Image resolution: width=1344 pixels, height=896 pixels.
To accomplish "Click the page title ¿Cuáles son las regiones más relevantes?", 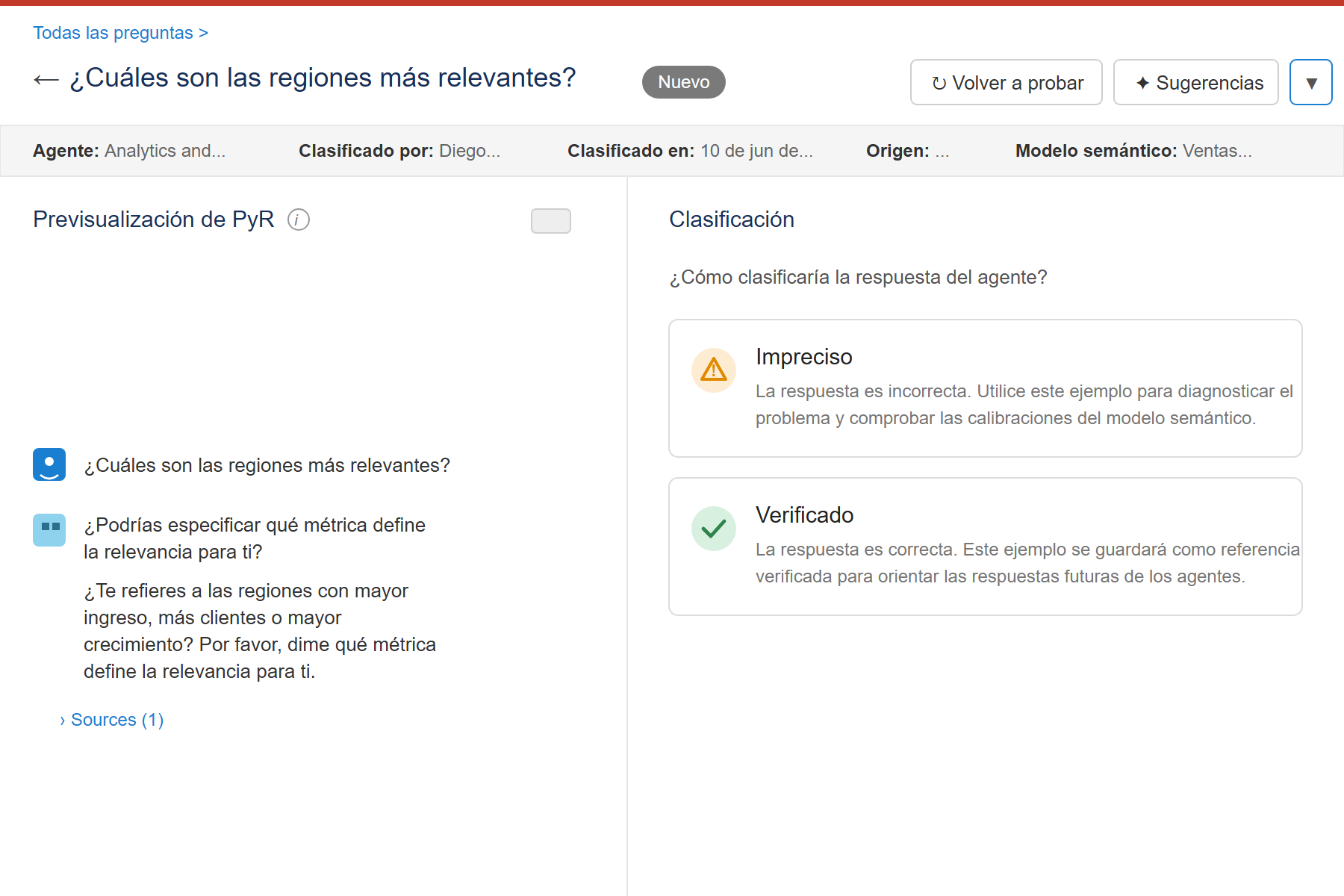I will (x=323, y=78).
